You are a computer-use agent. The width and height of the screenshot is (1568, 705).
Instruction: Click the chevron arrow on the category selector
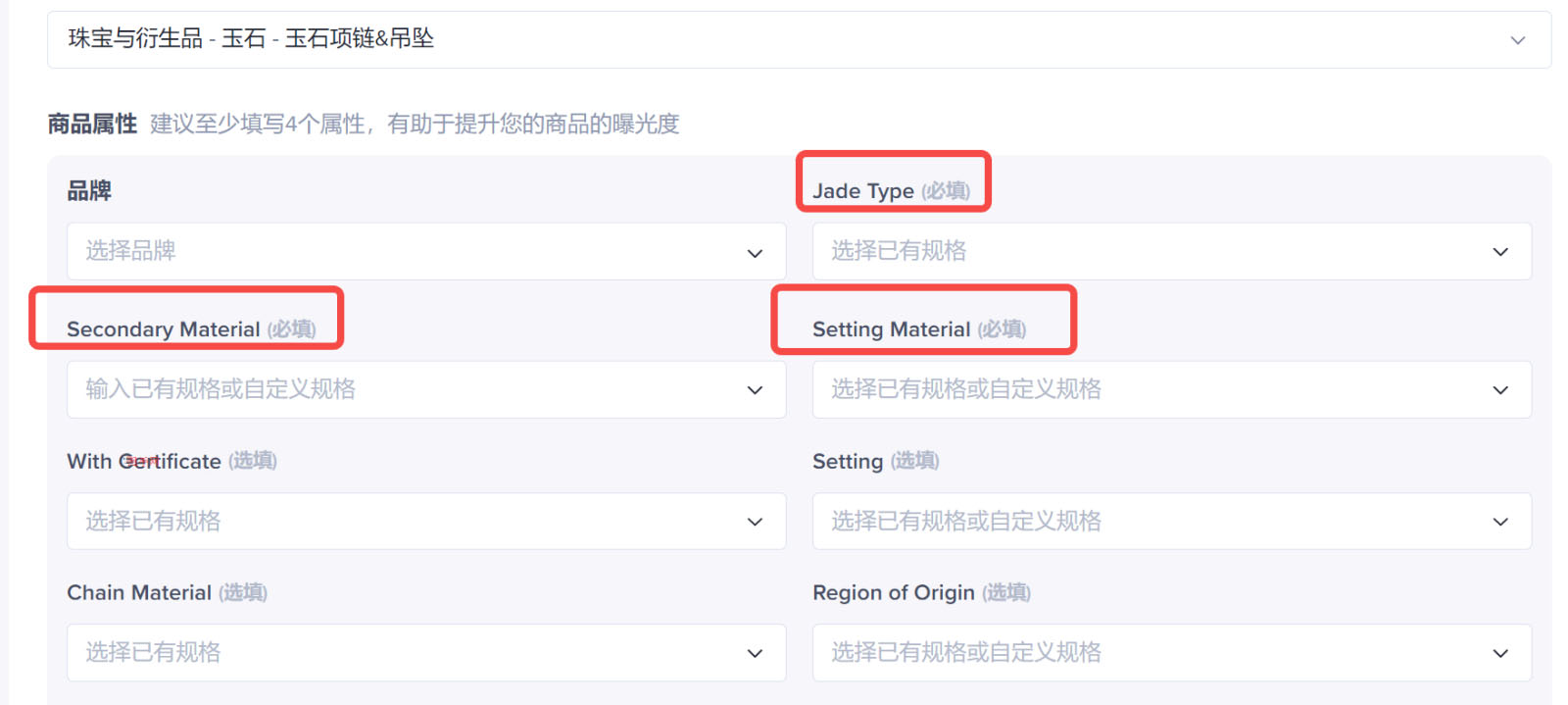(x=1517, y=40)
